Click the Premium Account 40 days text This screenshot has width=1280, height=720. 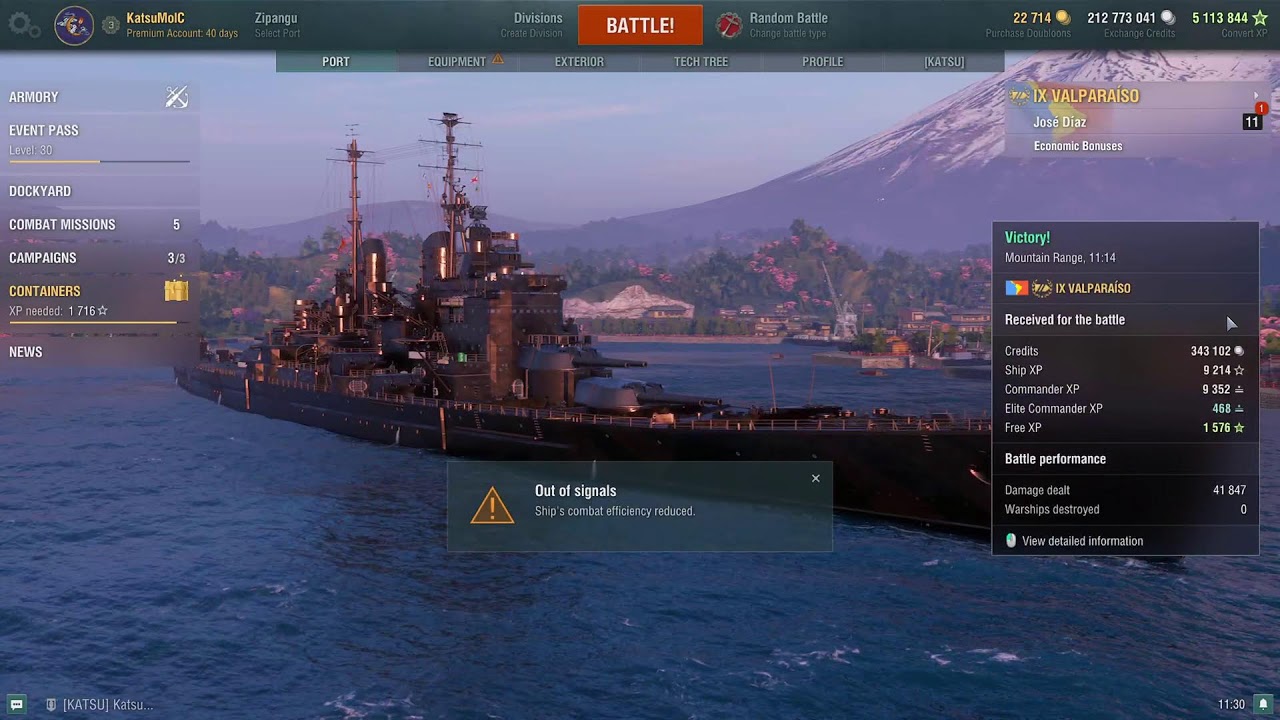(182, 33)
